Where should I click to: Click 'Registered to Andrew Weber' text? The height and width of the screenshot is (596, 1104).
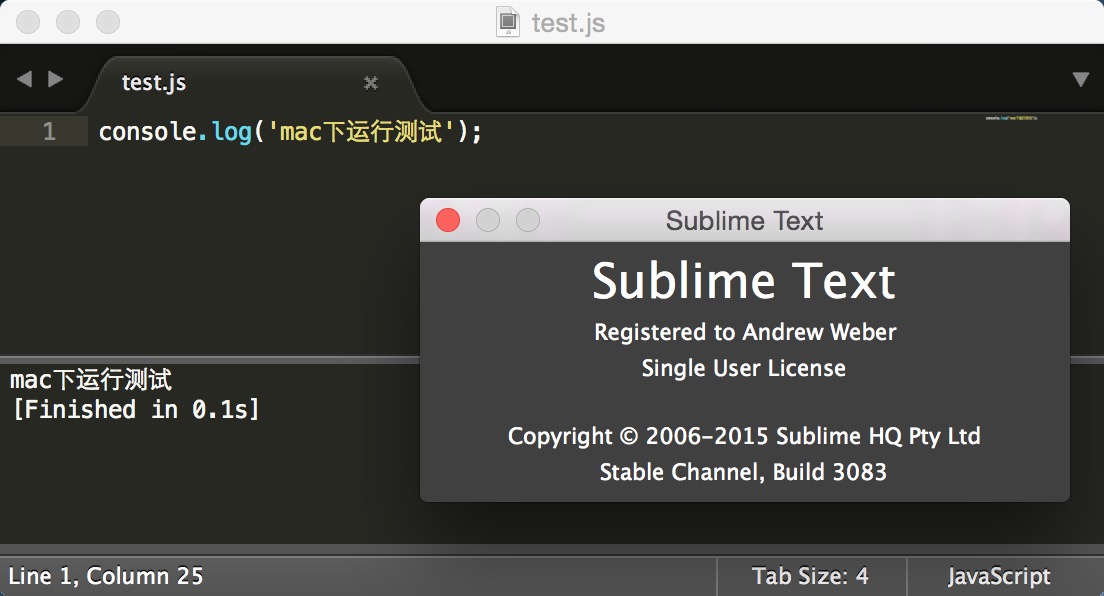[x=745, y=332]
